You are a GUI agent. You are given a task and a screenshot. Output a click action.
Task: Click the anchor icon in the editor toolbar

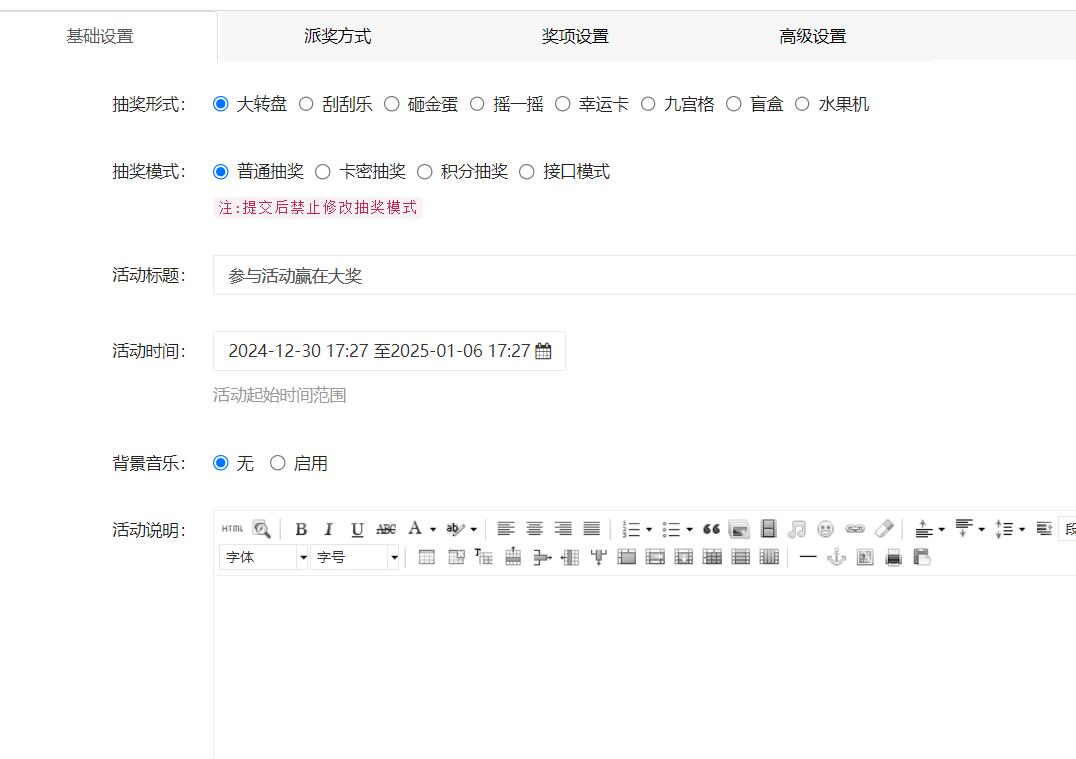[834, 557]
